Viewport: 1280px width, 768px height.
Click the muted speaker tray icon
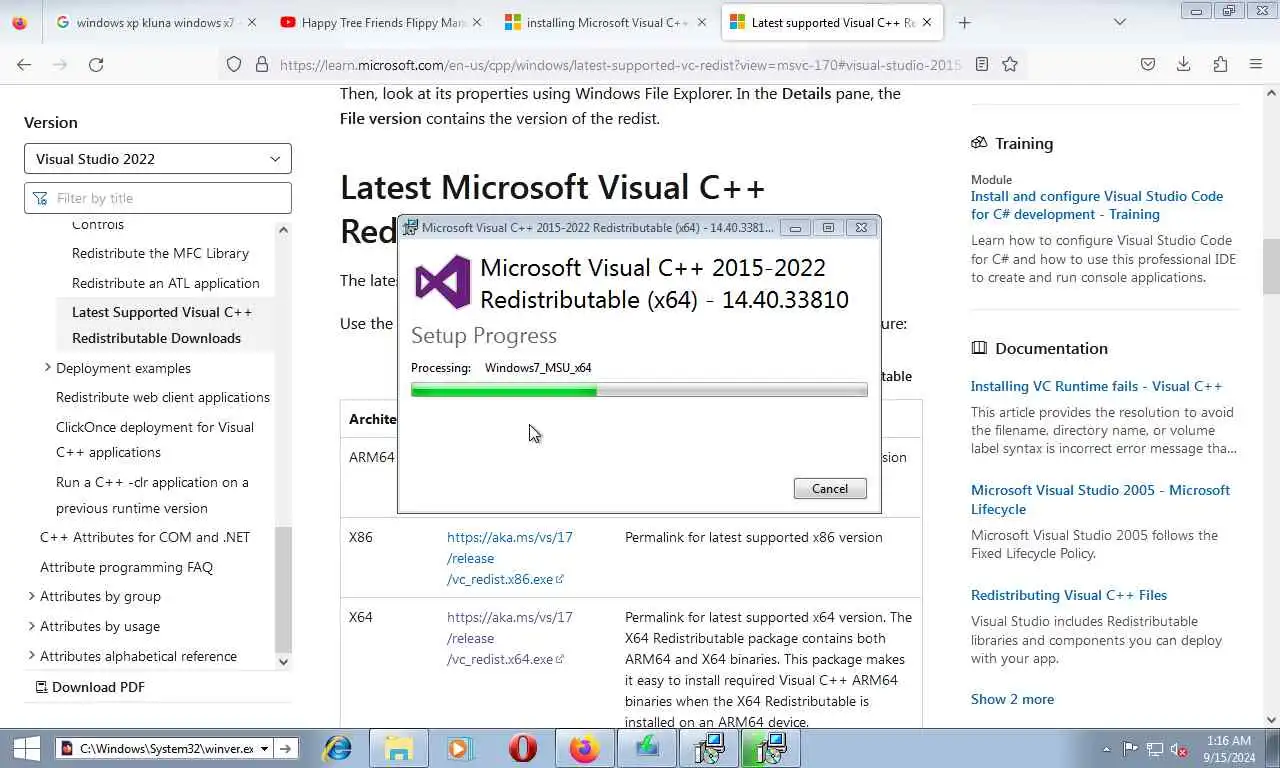[1179, 749]
